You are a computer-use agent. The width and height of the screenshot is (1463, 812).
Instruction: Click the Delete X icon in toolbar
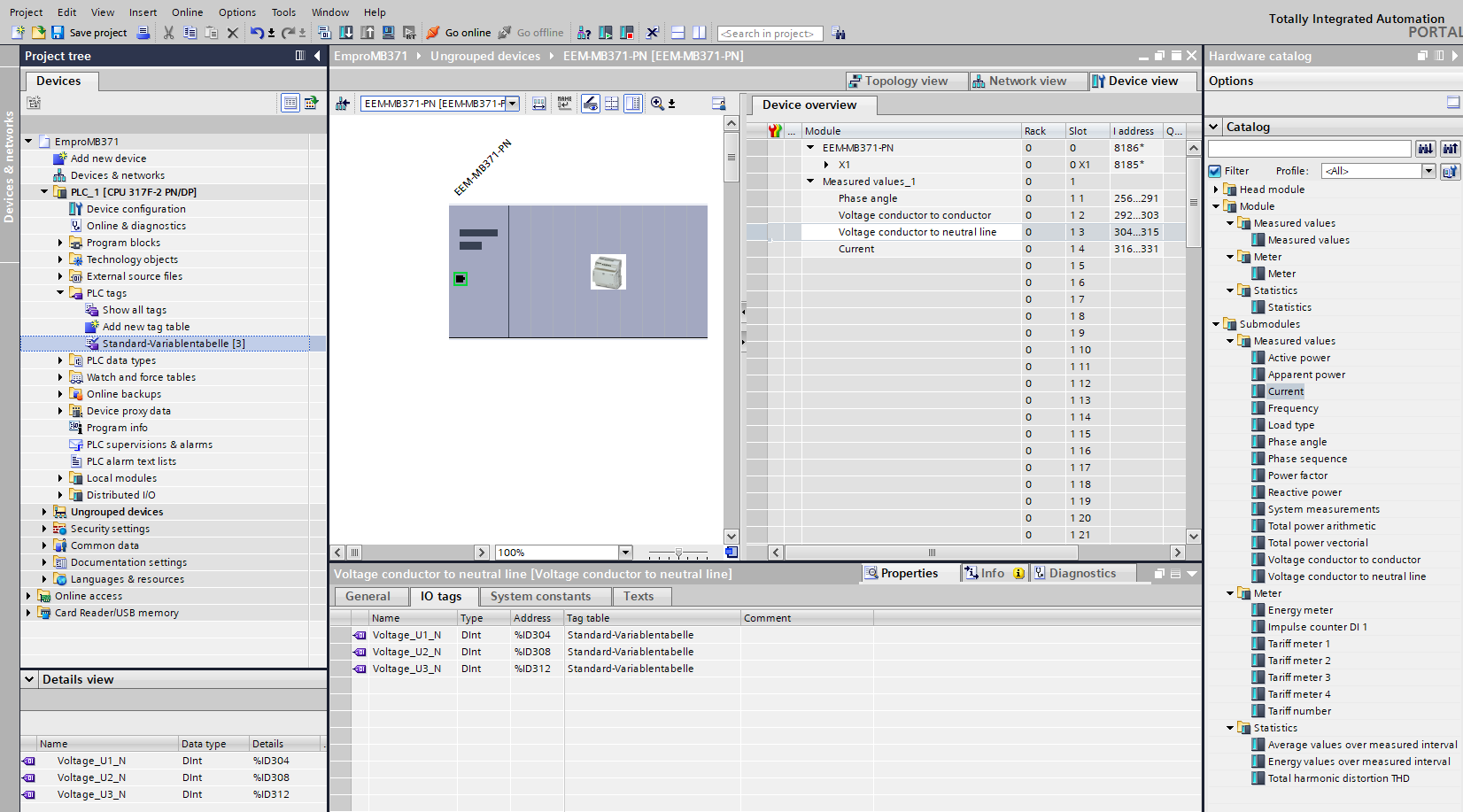coord(233,33)
